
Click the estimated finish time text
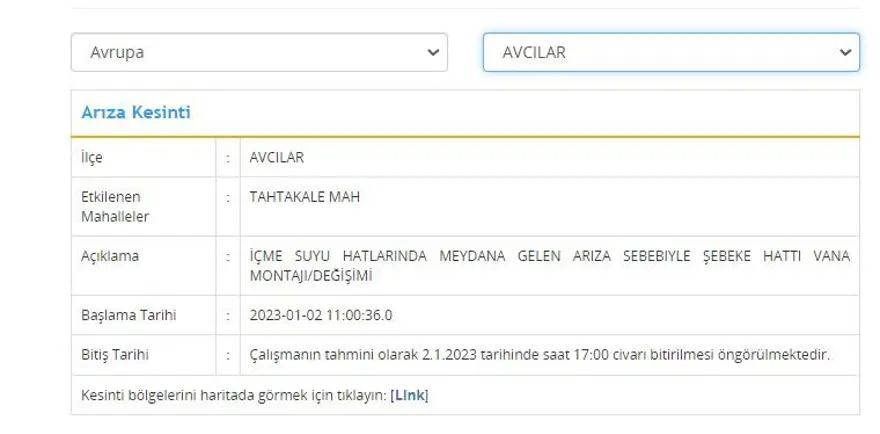[x=540, y=355]
